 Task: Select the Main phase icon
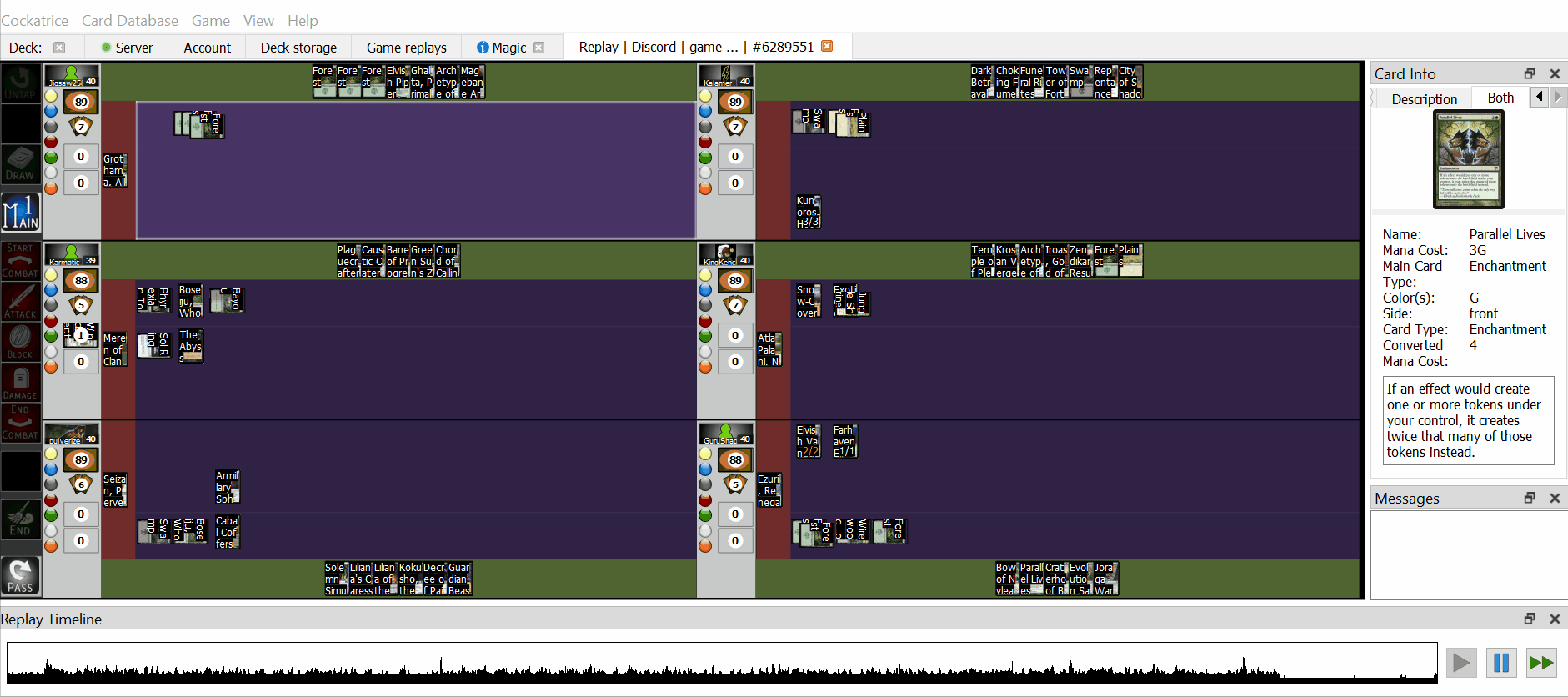tap(20, 212)
